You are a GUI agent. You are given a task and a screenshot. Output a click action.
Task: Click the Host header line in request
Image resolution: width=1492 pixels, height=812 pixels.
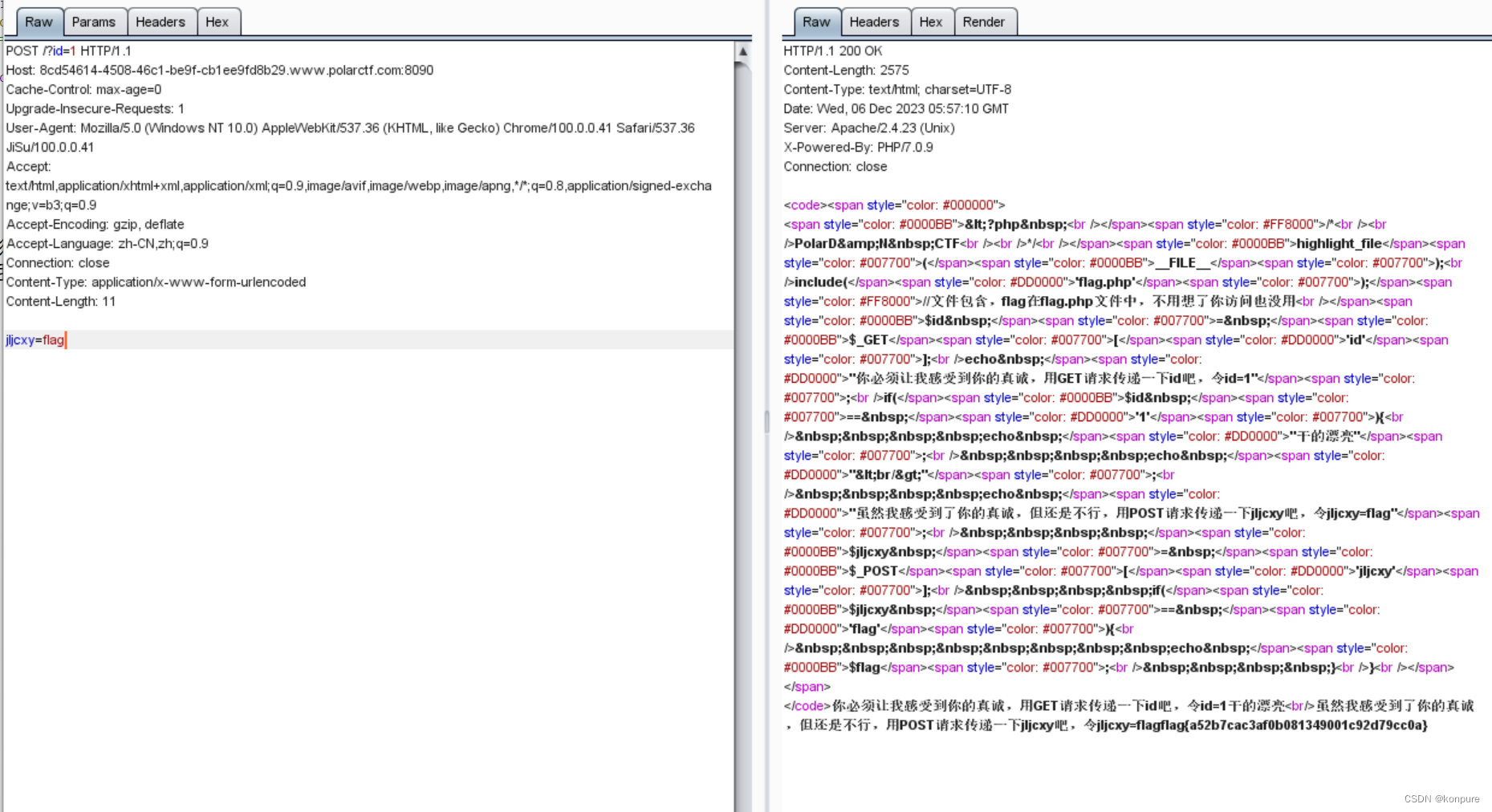pyautogui.click(x=220, y=70)
